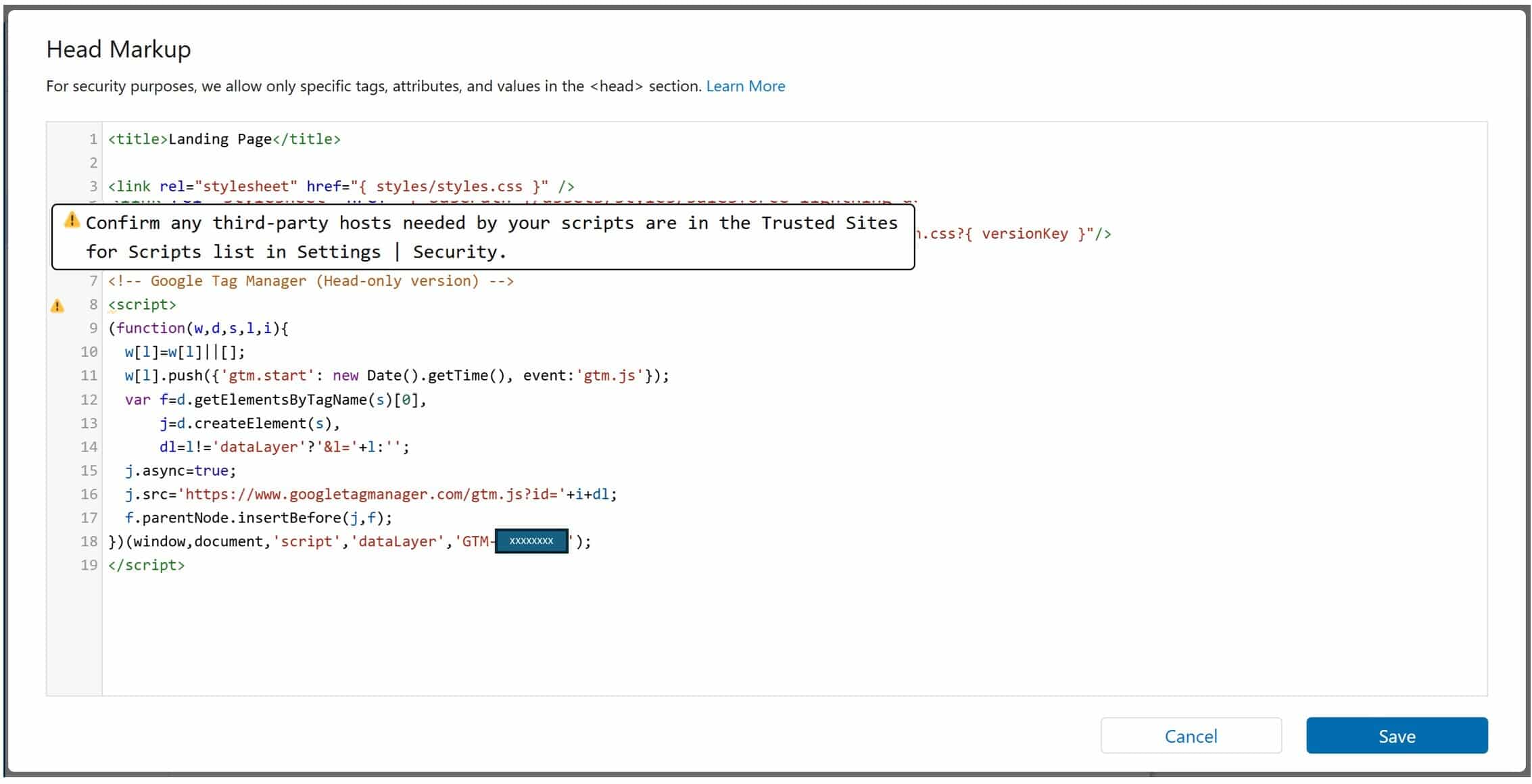Image resolution: width=1532 pixels, height=784 pixels.
Task: Click line number 12 in the gutter
Action: (89, 399)
